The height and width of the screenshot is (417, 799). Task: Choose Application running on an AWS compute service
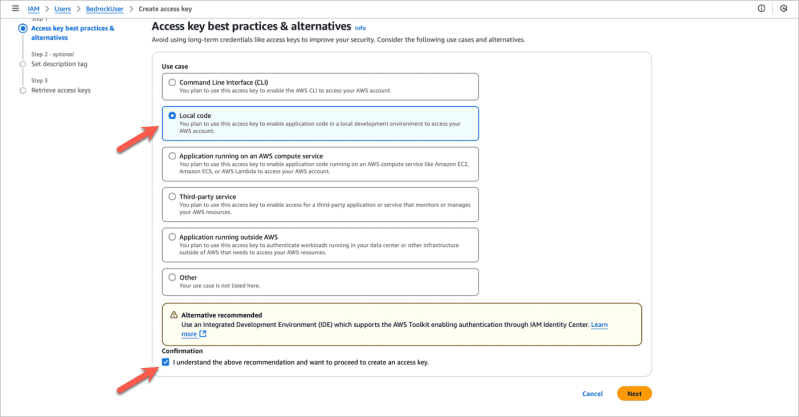172,156
